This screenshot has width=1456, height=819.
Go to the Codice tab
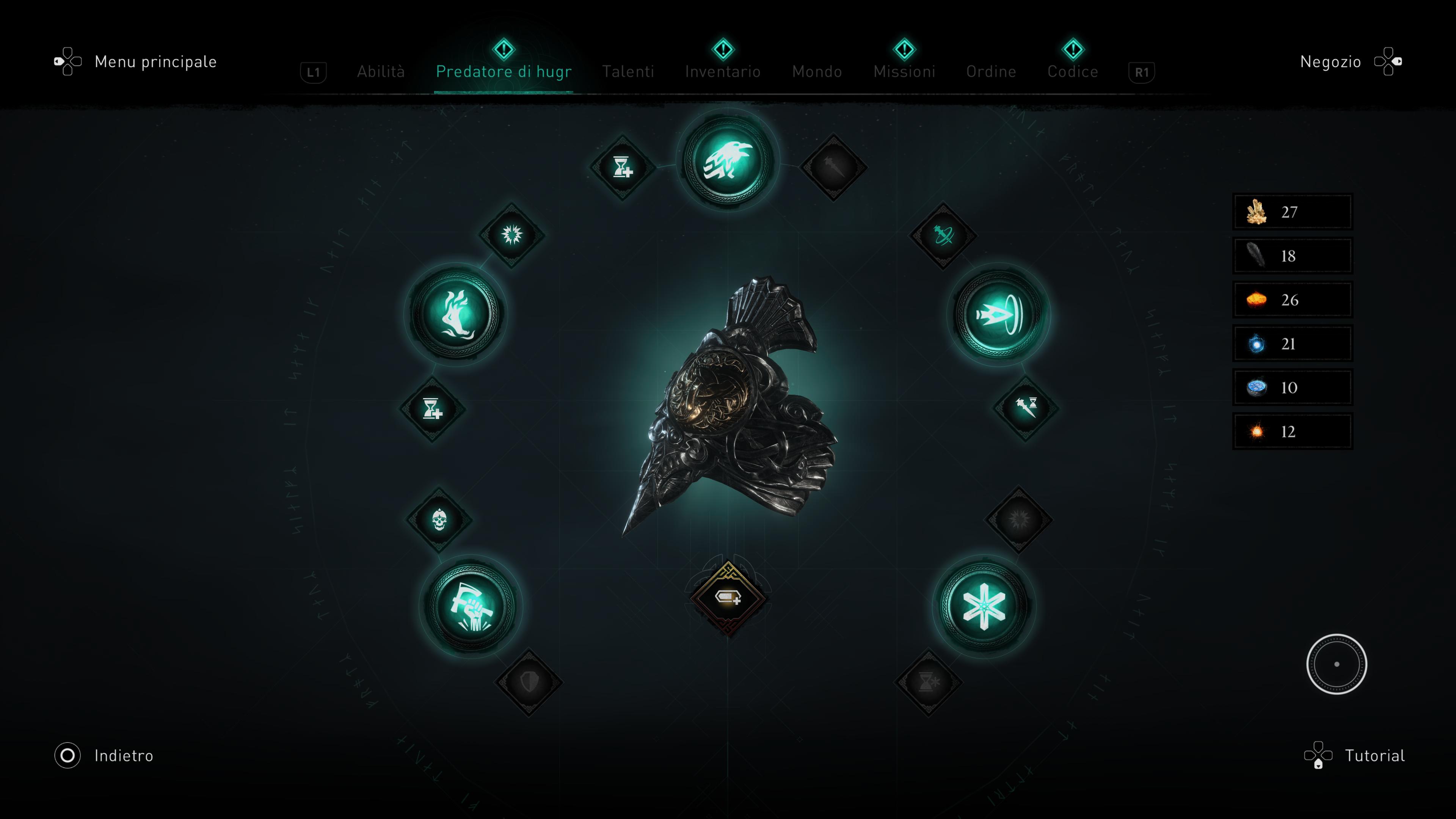click(x=1073, y=72)
